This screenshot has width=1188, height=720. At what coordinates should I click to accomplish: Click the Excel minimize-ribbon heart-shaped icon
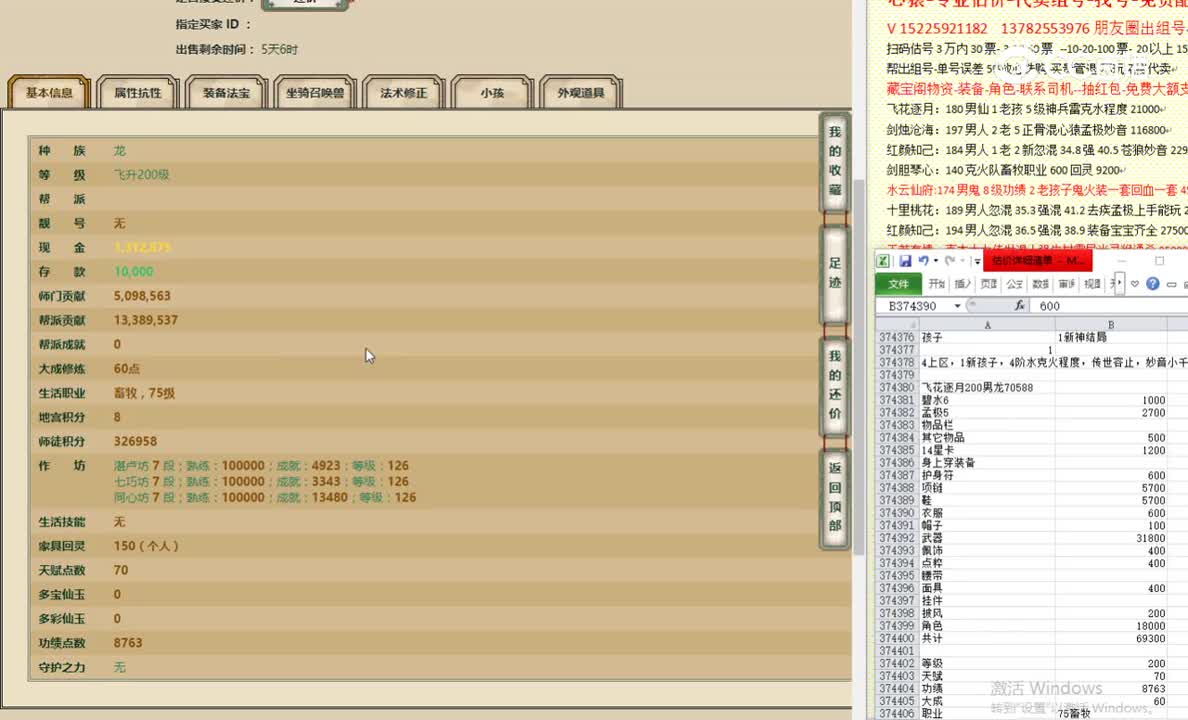coord(1135,284)
